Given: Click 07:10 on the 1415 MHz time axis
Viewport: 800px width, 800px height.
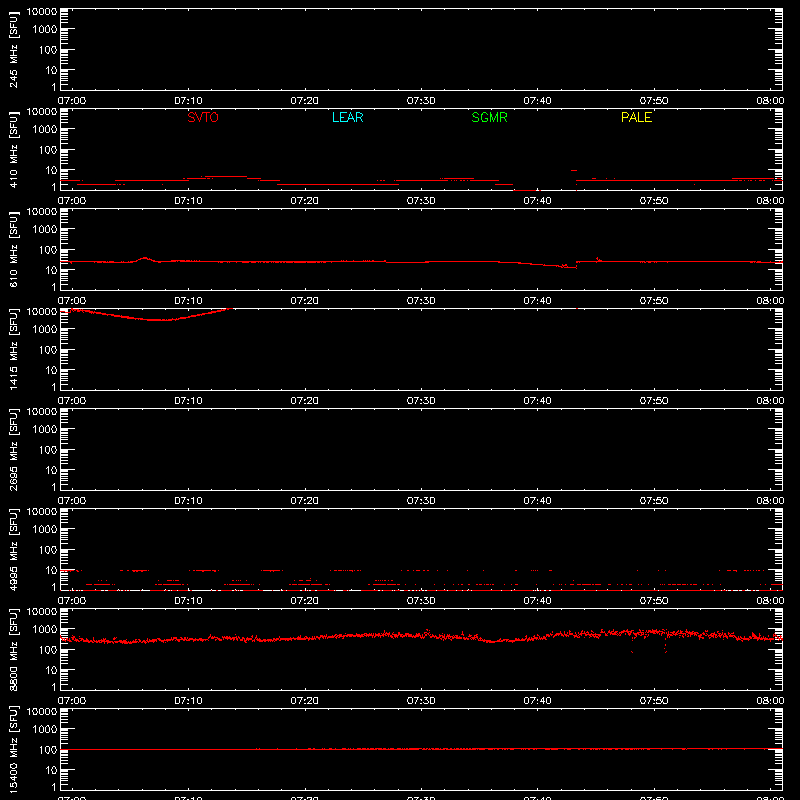Looking at the screenshot, I should click(188, 401).
